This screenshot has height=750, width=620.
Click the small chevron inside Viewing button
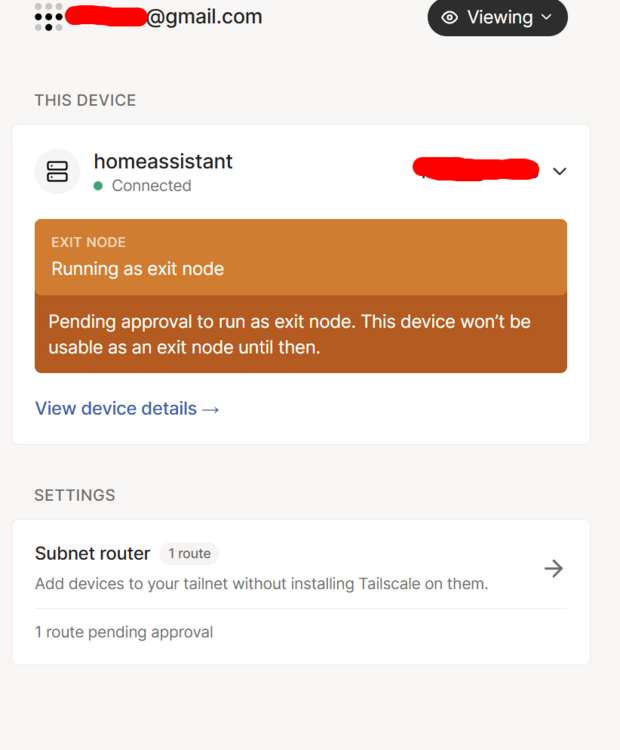(x=546, y=17)
